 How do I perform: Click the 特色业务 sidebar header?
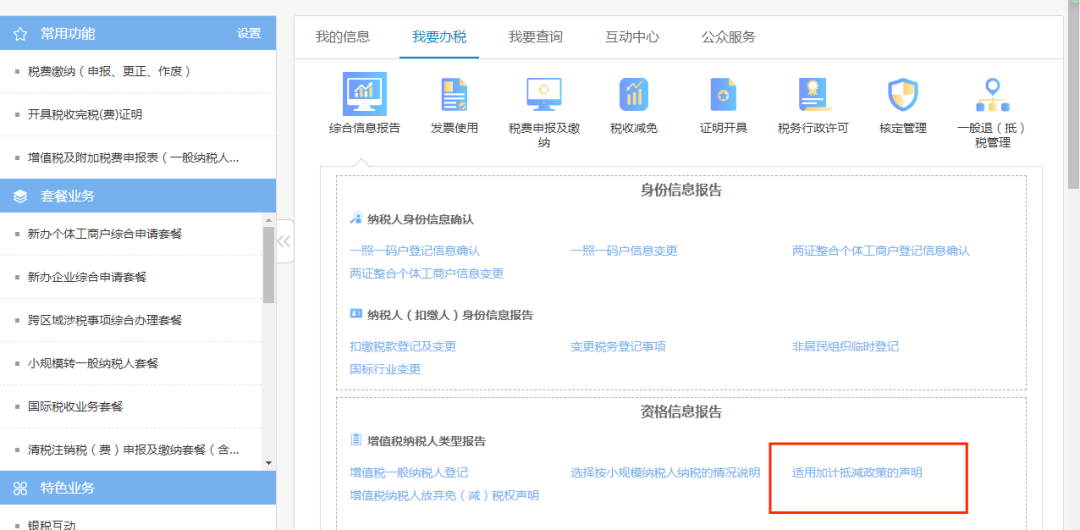138,489
